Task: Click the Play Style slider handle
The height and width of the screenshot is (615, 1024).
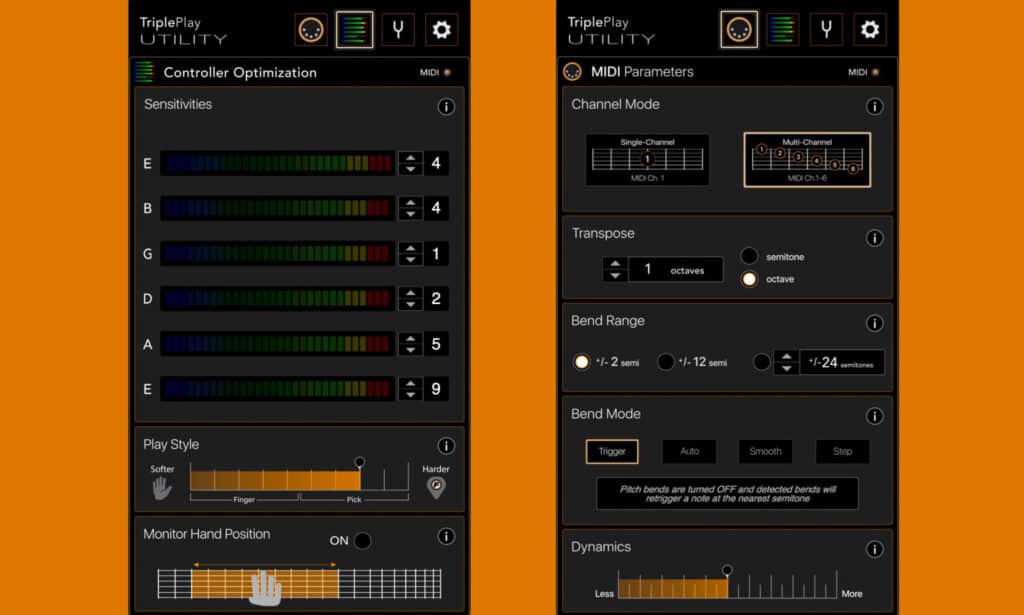Action: [360, 462]
